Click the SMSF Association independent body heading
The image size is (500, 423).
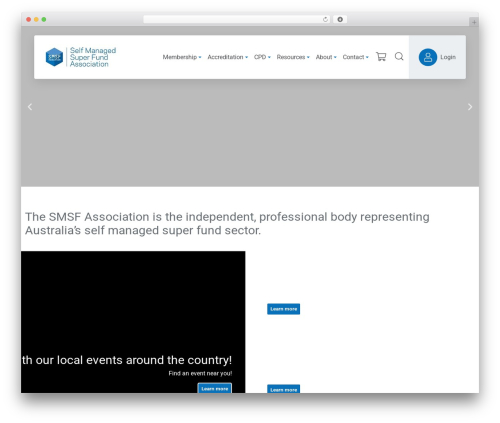(x=227, y=223)
